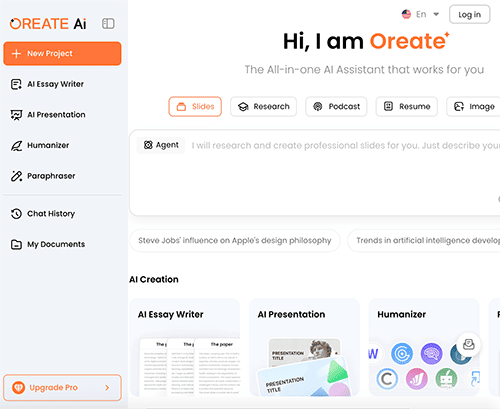The height and width of the screenshot is (409, 500).
Task: Click the All-in-one AI Assistant tagline
Action: click(x=364, y=70)
